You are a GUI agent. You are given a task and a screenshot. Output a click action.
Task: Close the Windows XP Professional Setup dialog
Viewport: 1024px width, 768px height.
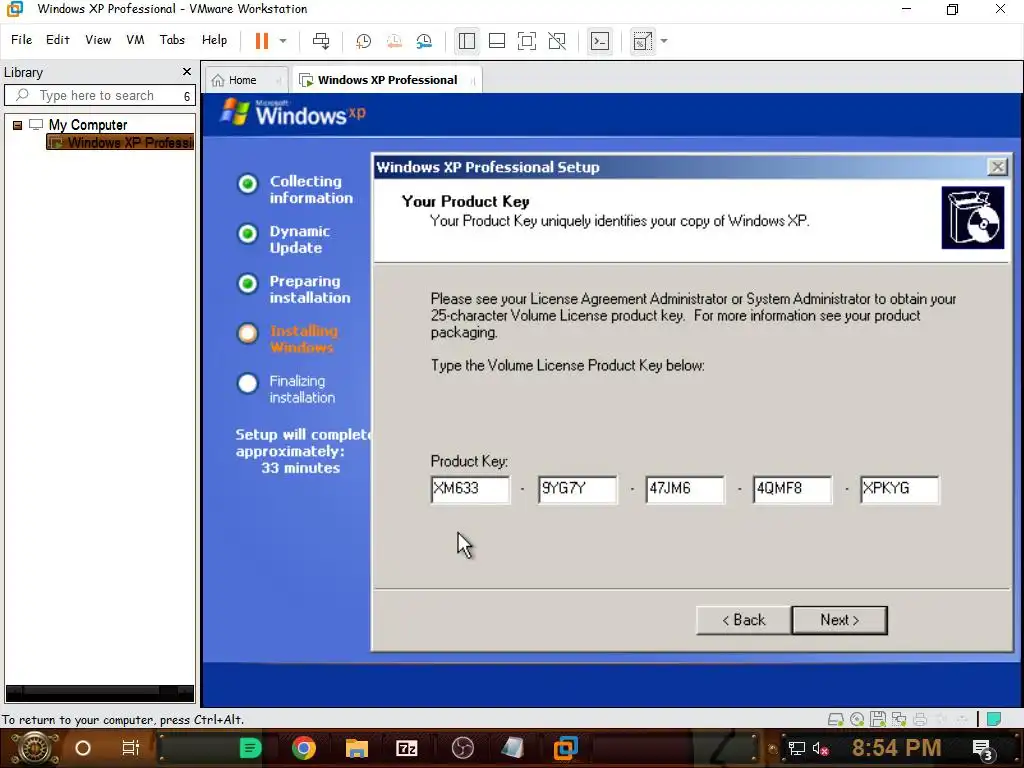point(997,167)
